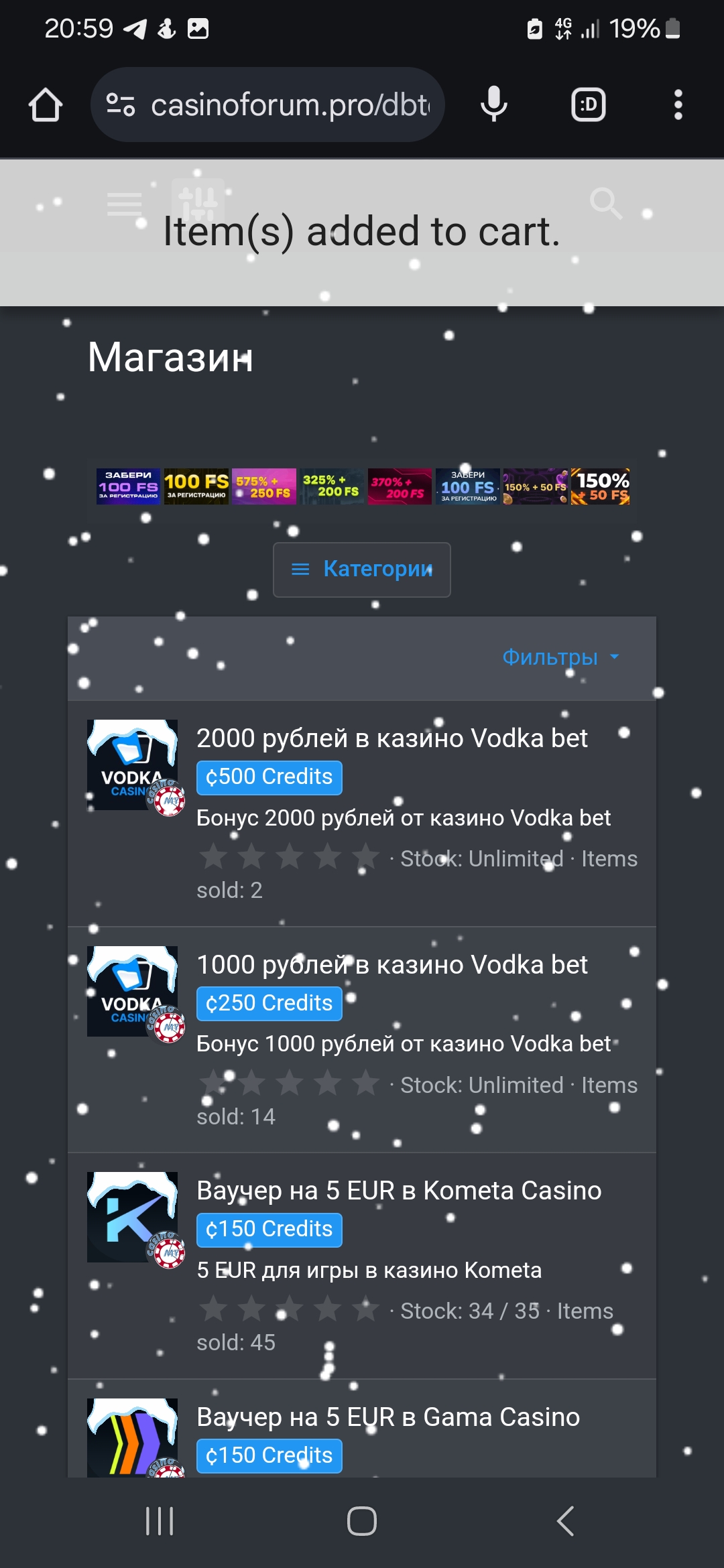Open the Категории menu button
724x1568 pixels.
coord(362,570)
